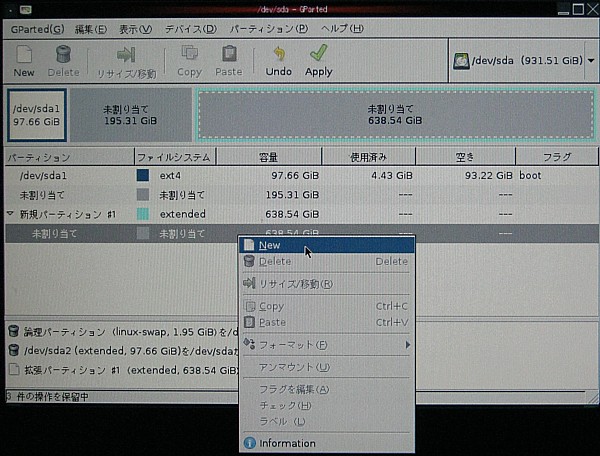Select the highlighted 未割り当て child row
Screen dimensions: 600x456
(302, 233)
